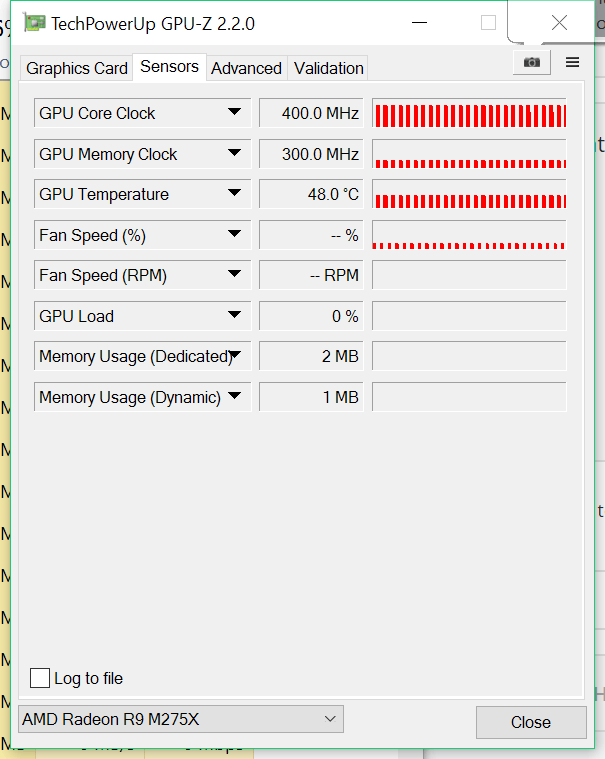Click the 48.0 °C temperature value field
The image size is (605, 759).
(x=310, y=194)
